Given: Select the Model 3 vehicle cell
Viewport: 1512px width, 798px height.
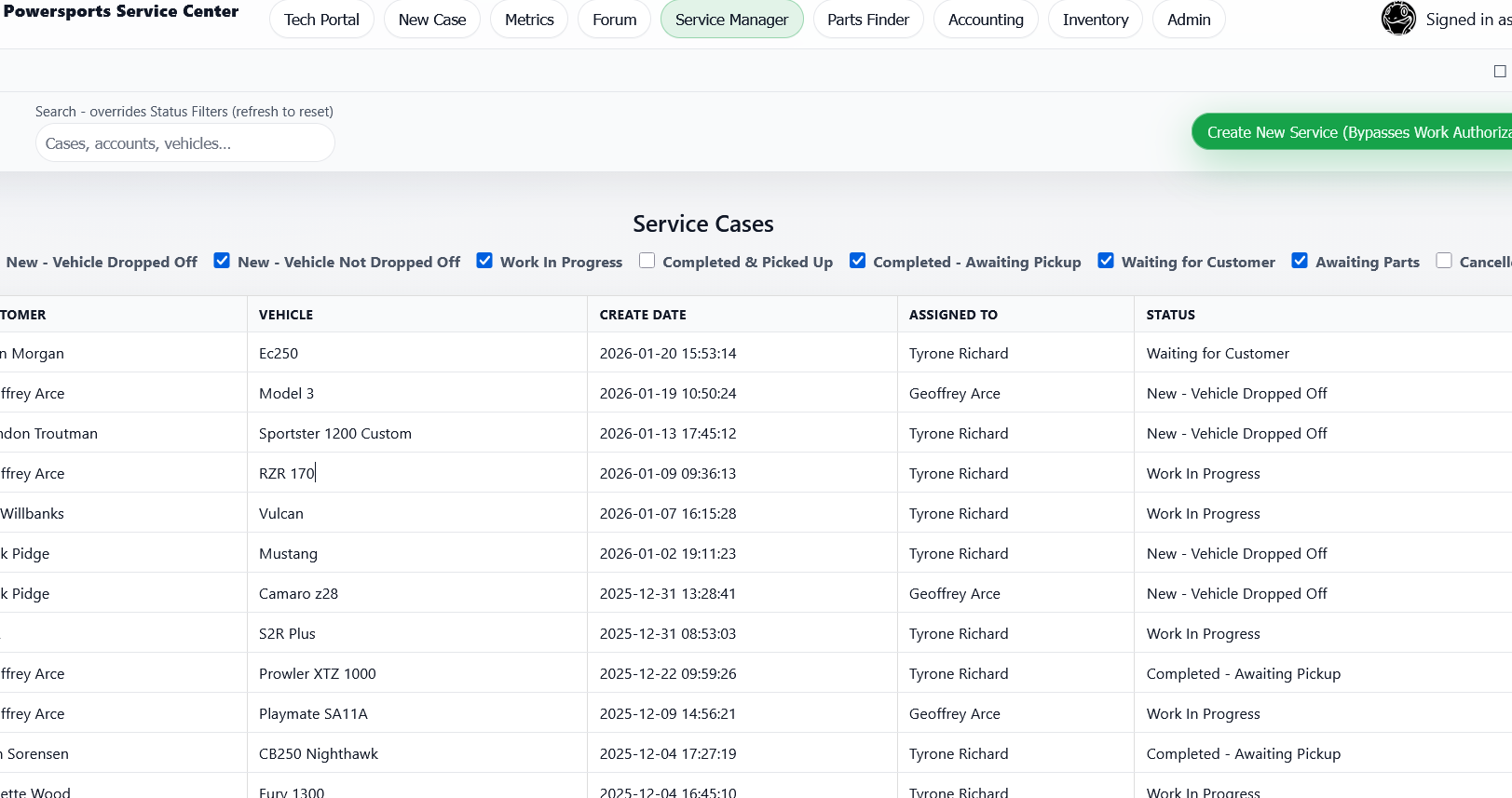Looking at the screenshot, I should [416, 393].
